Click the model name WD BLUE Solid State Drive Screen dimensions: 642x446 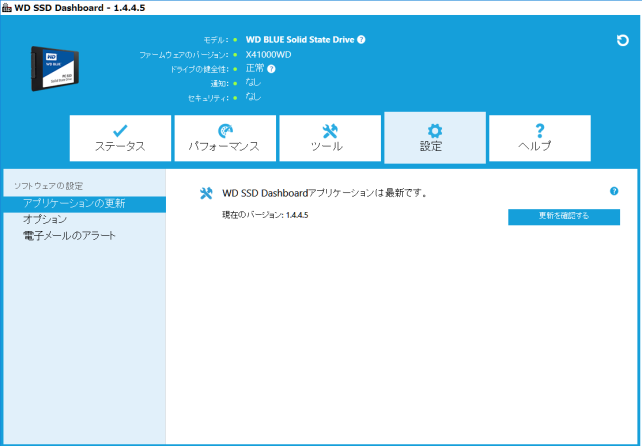click(x=300, y=40)
